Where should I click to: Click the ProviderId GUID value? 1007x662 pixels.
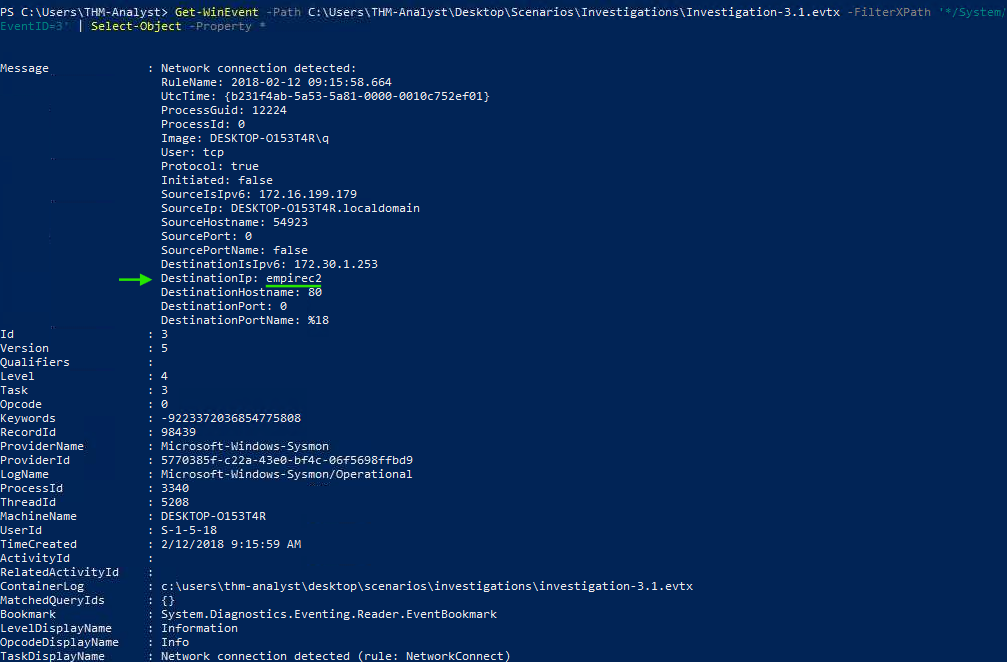286,461
